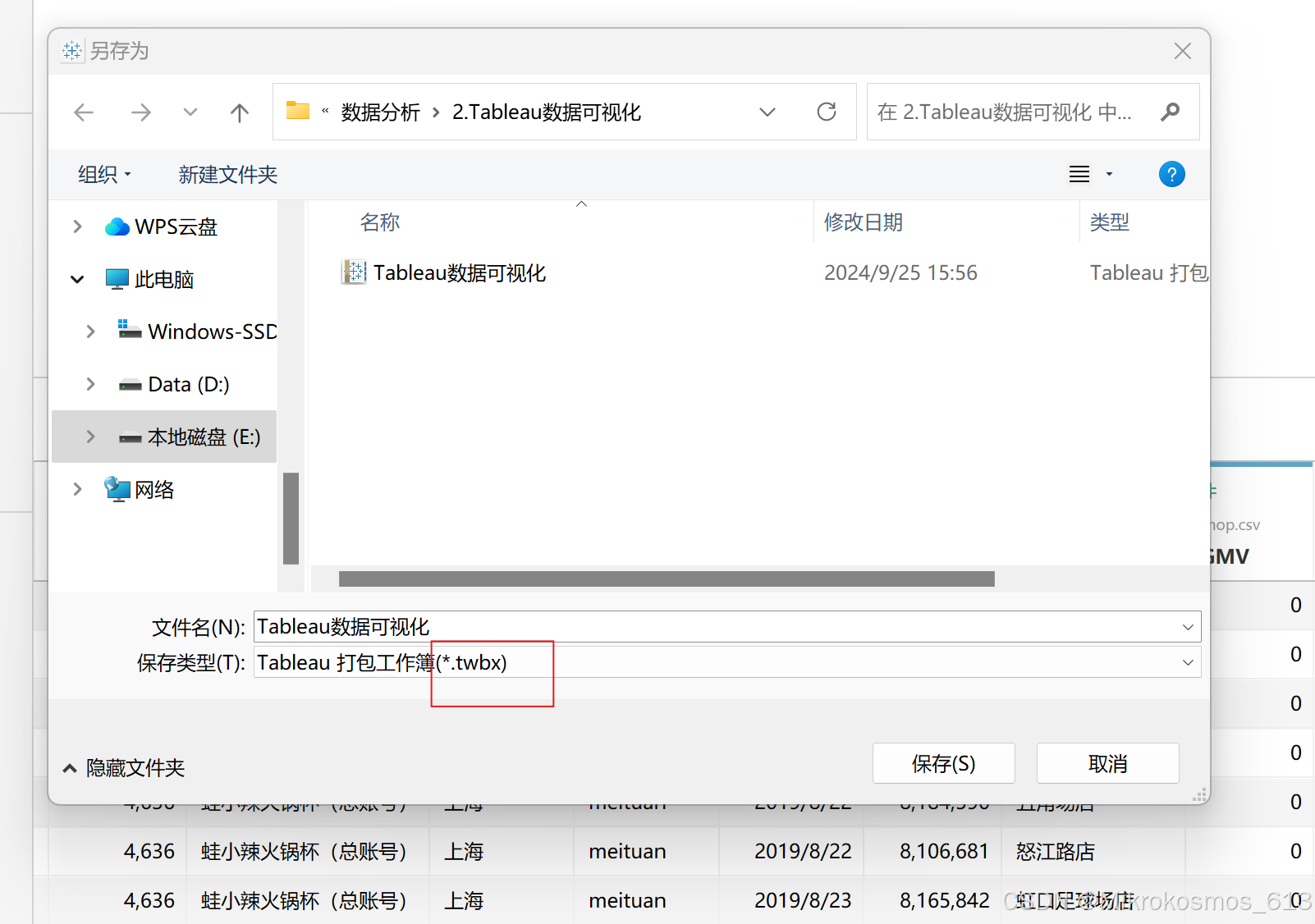Expand Data (D:) drive node
Image resolution: width=1315 pixels, height=924 pixels.
coord(90,384)
